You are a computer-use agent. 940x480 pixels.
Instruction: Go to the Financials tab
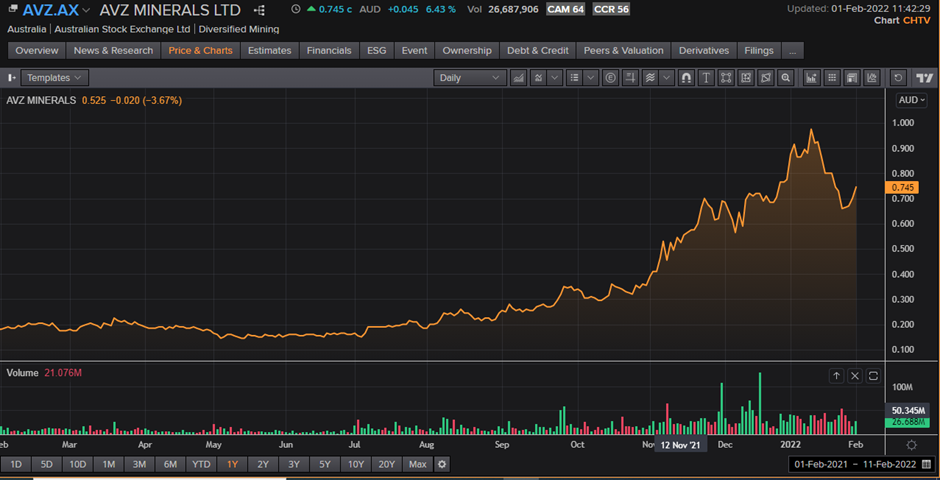(x=329, y=50)
